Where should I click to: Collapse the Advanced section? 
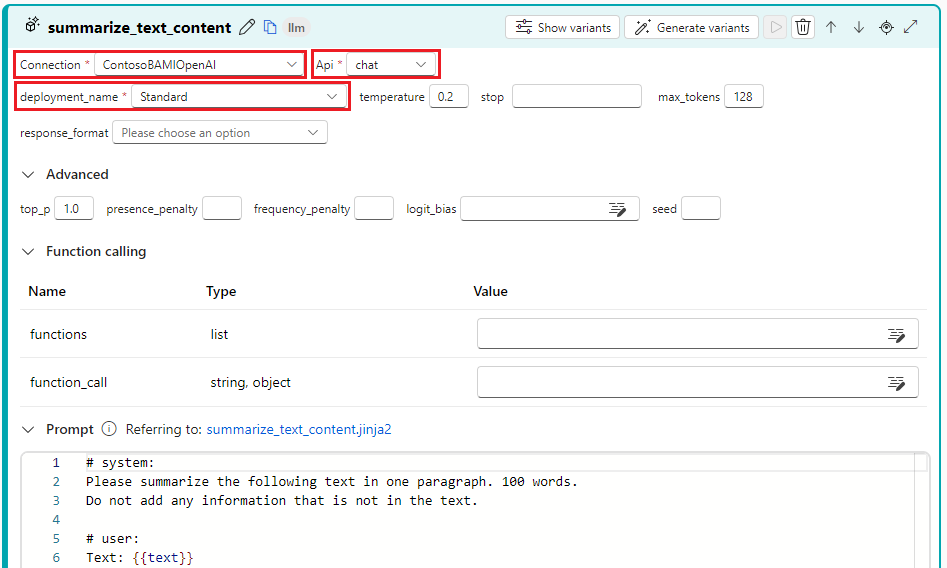[x=28, y=175]
